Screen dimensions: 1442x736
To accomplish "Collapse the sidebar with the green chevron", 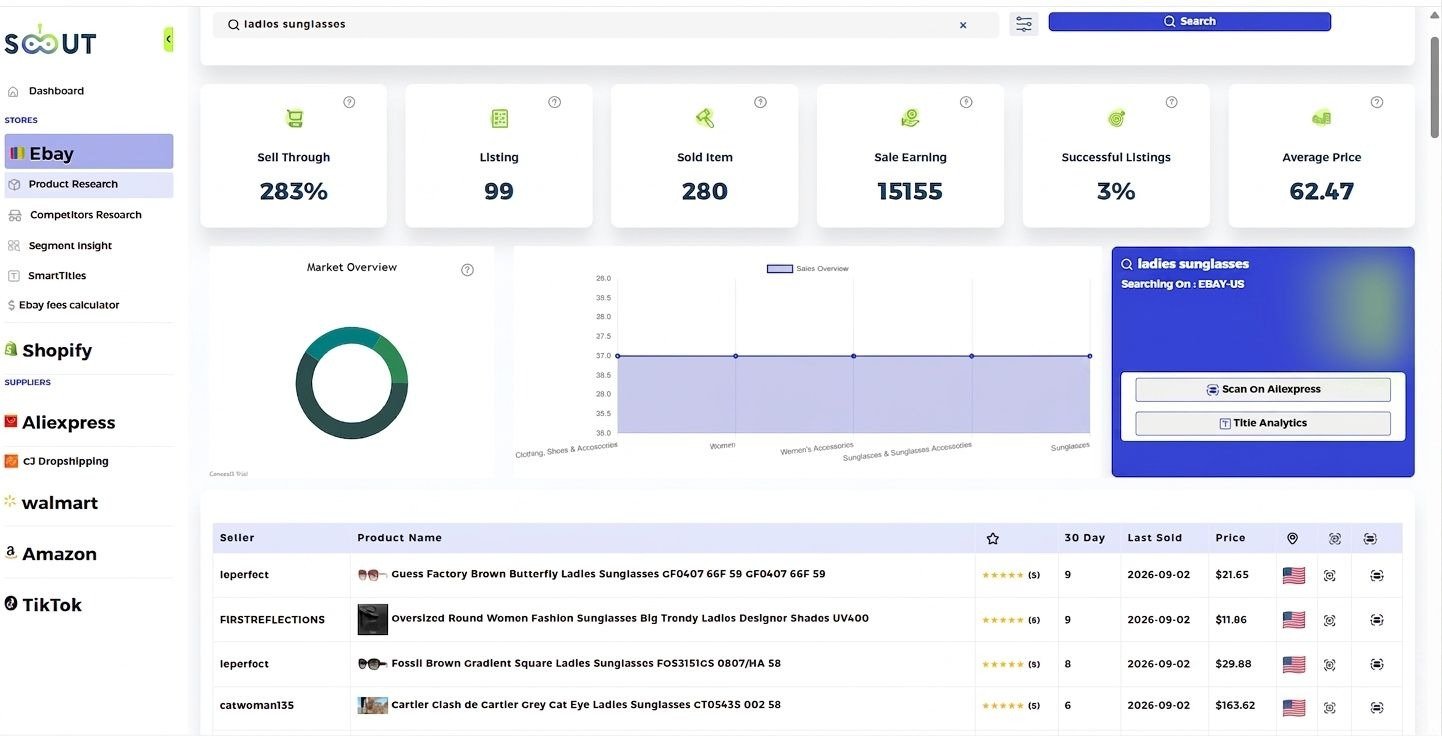I will [x=168, y=39].
